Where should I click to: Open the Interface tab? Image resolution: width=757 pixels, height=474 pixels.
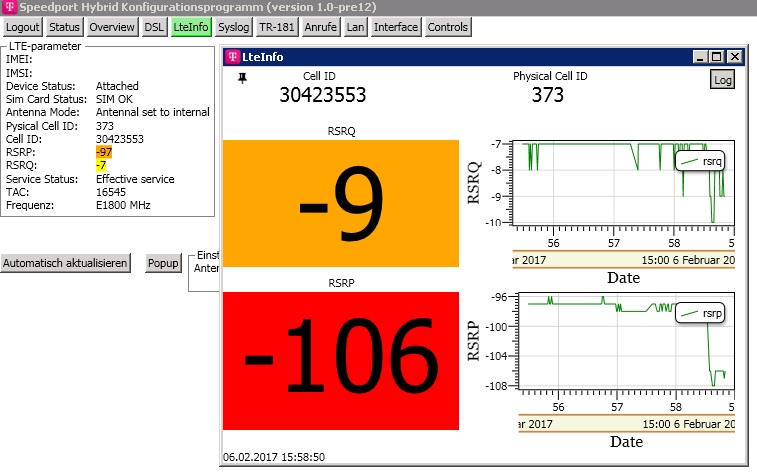pos(396,27)
